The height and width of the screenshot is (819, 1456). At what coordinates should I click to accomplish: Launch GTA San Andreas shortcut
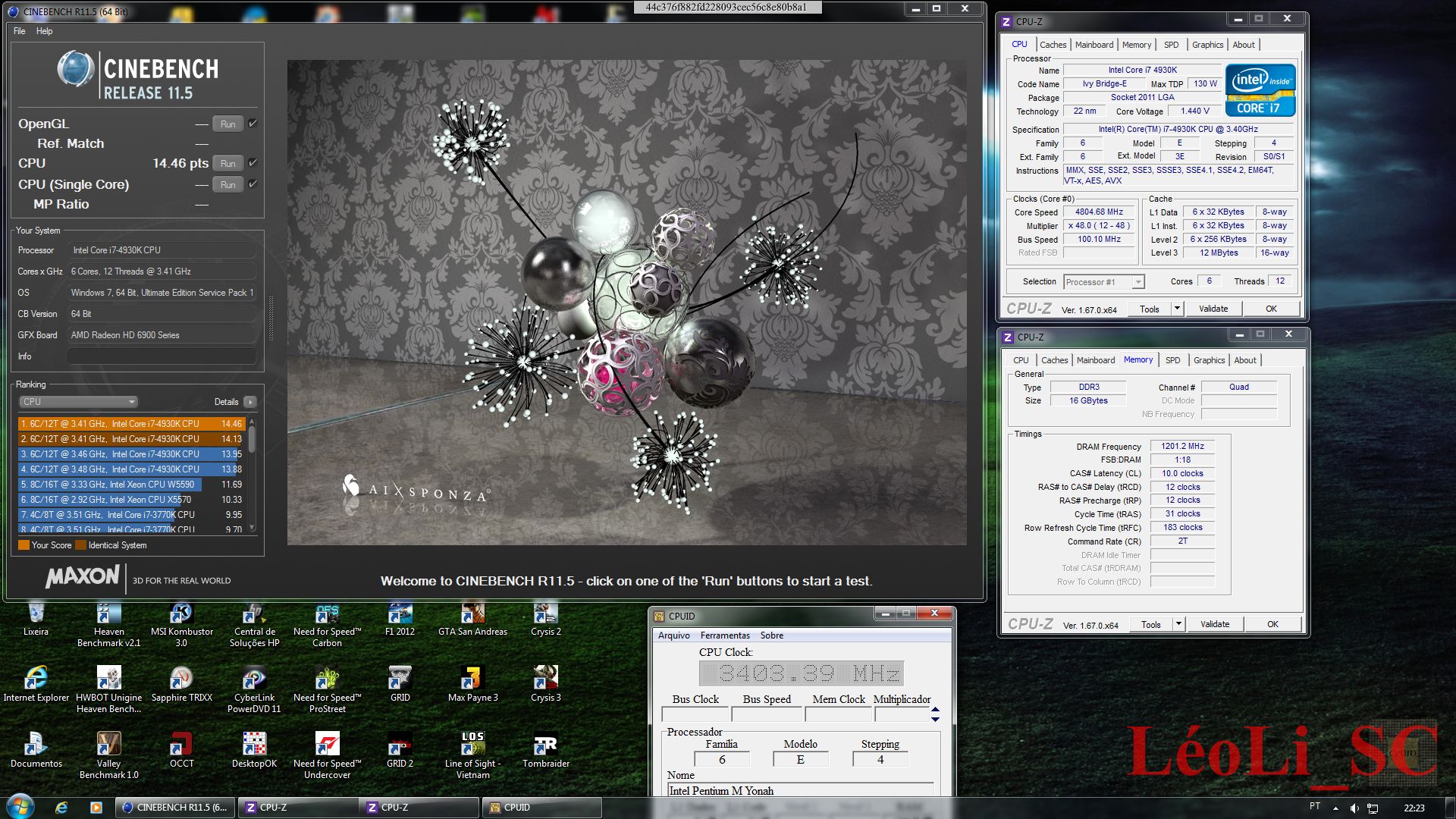tap(472, 619)
